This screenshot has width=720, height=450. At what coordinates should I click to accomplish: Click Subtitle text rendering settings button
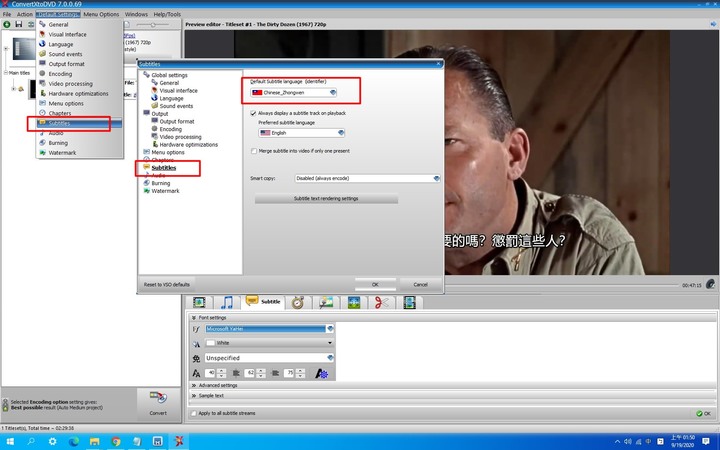326,199
